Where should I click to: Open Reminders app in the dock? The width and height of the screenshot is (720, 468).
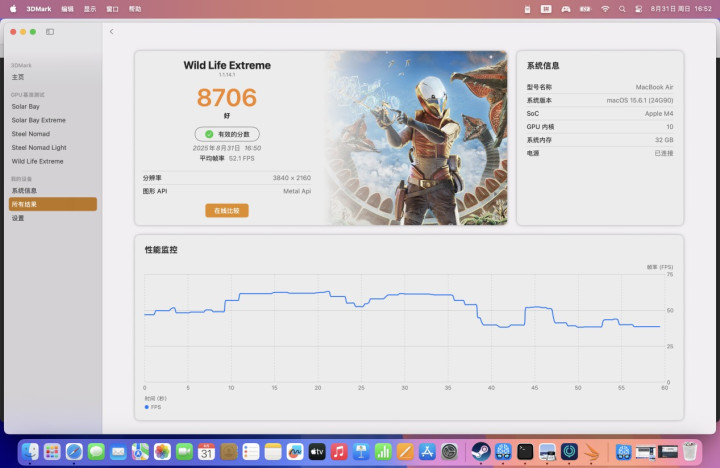point(251,452)
